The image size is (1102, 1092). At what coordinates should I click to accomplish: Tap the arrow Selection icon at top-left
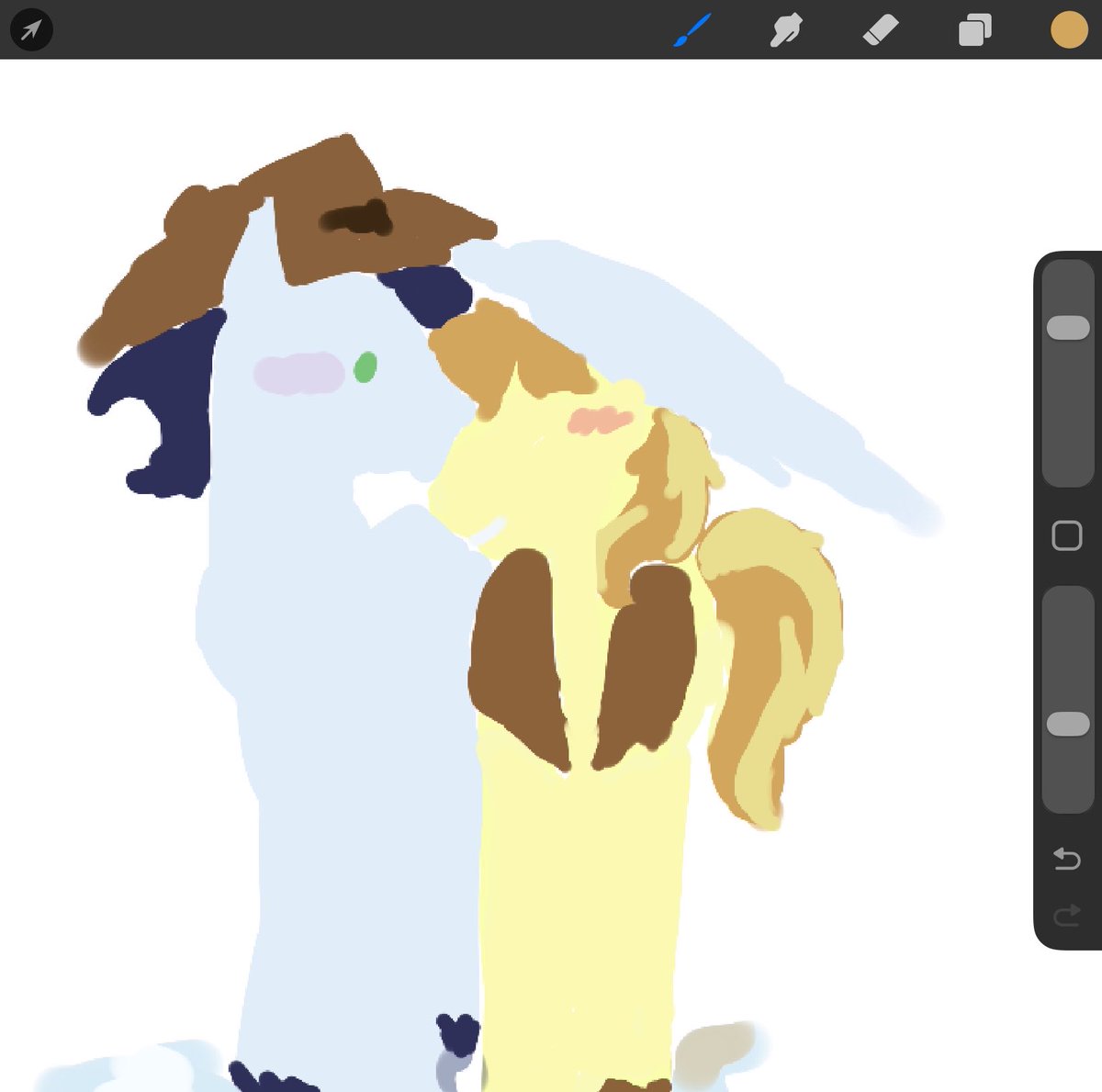click(x=30, y=30)
